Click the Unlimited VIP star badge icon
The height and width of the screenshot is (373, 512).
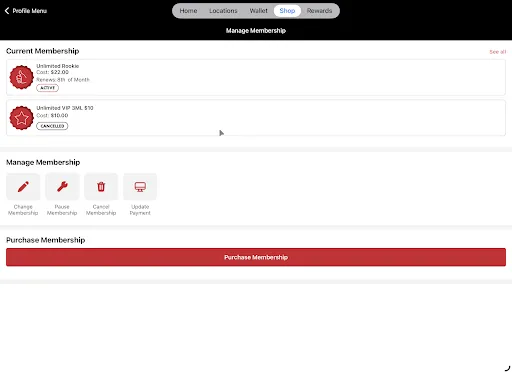(x=21, y=118)
